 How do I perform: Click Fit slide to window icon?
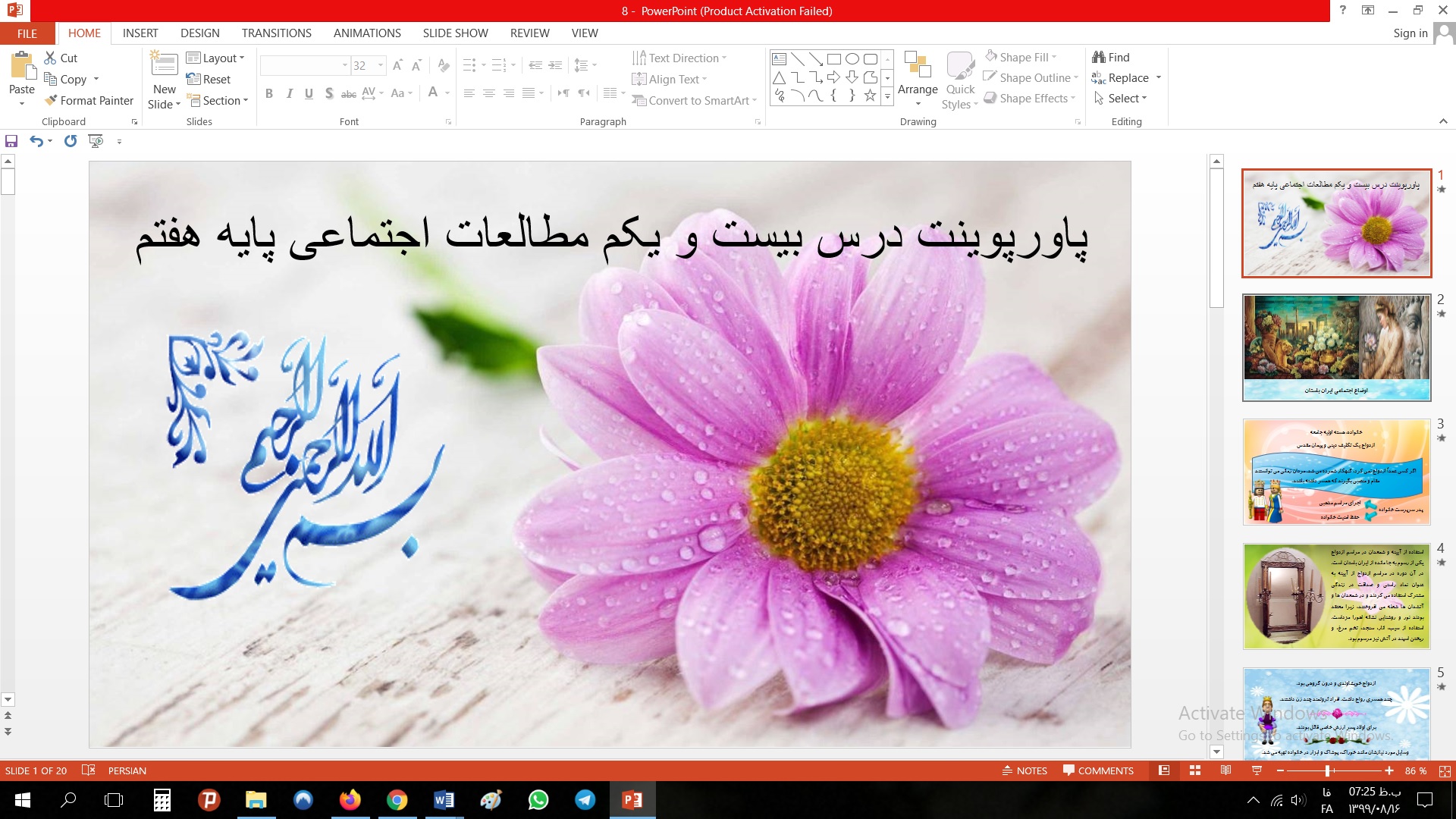point(1445,770)
